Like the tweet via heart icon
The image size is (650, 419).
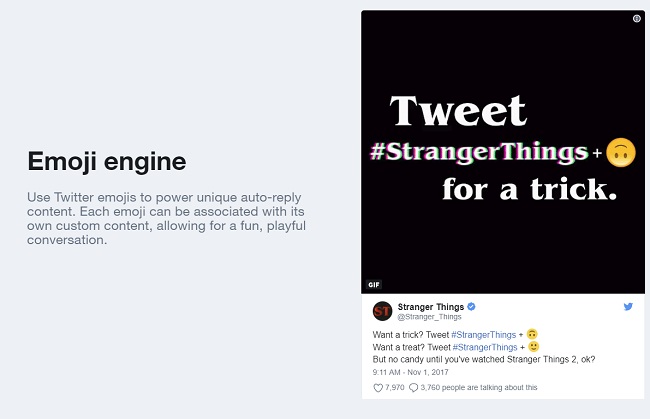[377, 387]
